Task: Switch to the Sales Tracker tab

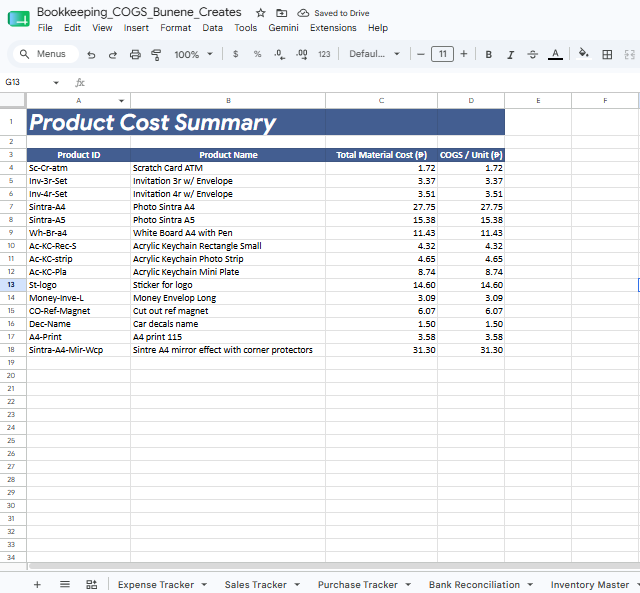Action: click(x=256, y=585)
